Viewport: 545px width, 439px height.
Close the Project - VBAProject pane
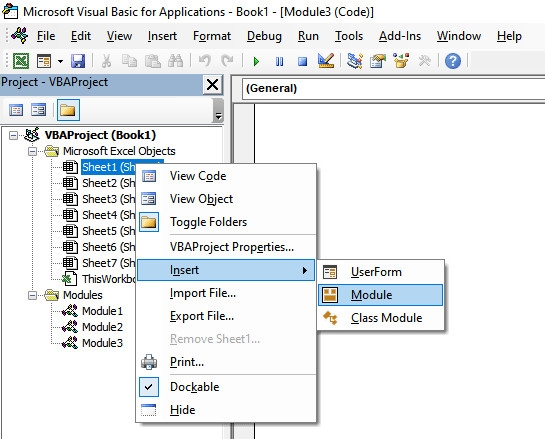(212, 85)
